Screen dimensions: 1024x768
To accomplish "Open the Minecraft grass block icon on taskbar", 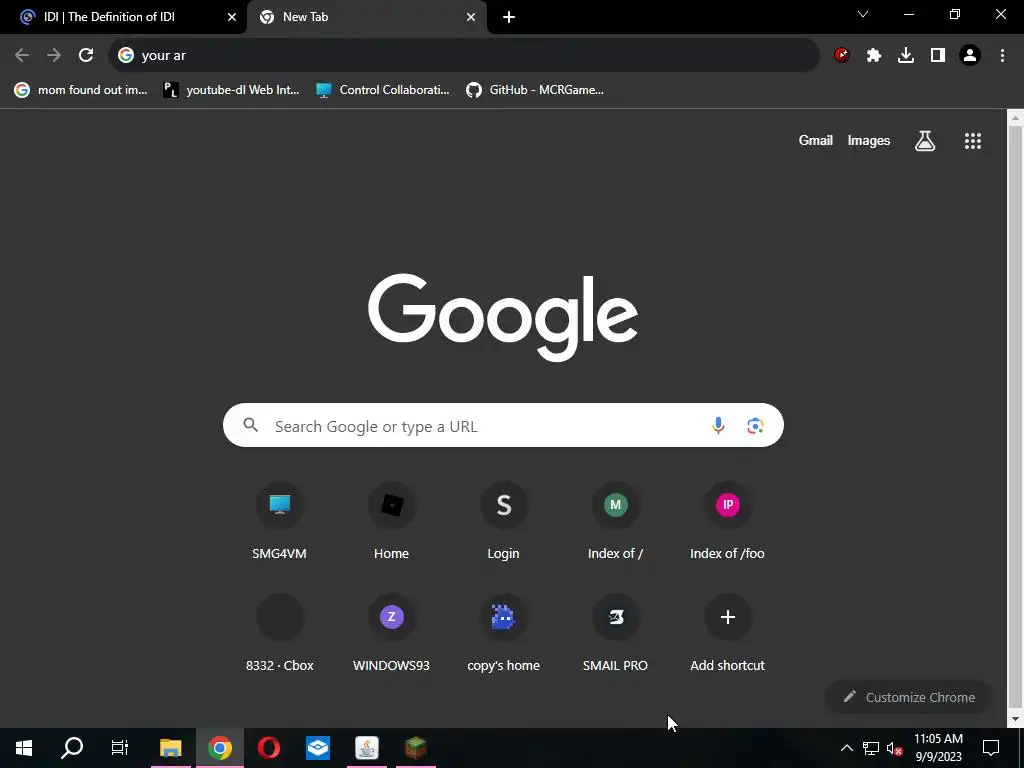I will point(416,748).
